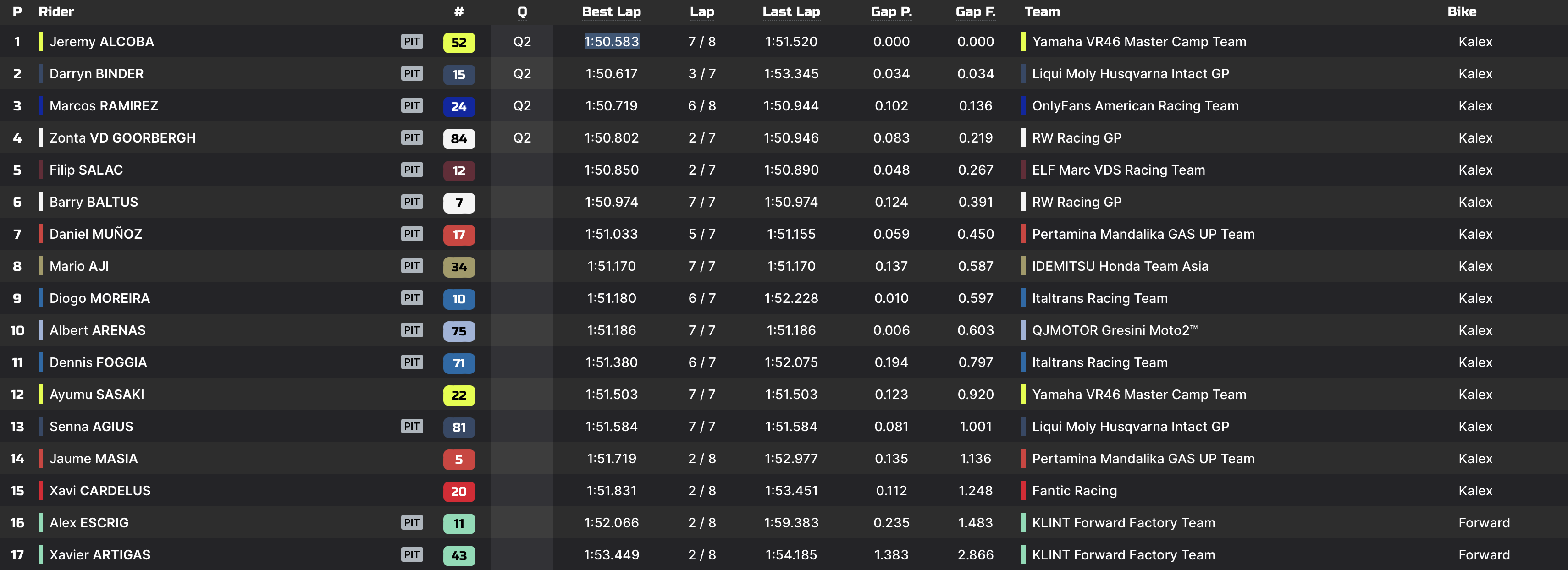Click highlighted best lap time 1:50.583
The width and height of the screenshot is (1568, 570).
(x=611, y=41)
